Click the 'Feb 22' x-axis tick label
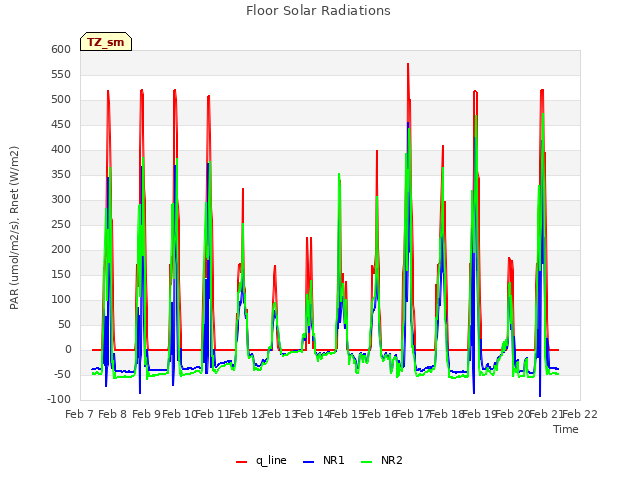640x480 pixels. coord(580,414)
